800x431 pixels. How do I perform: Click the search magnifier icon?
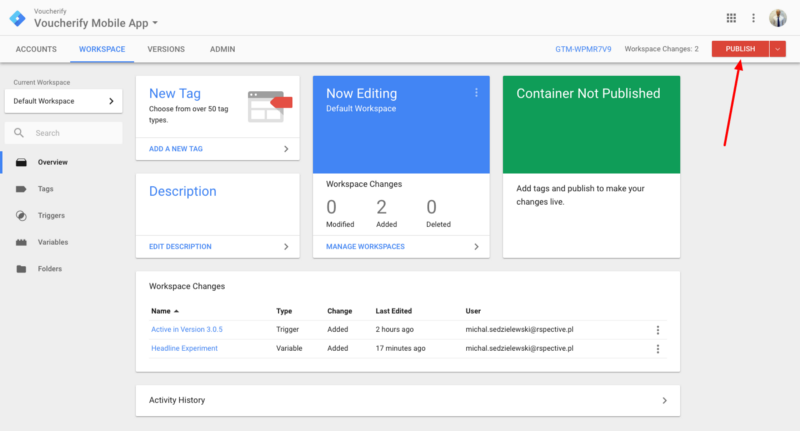click(x=19, y=133)
